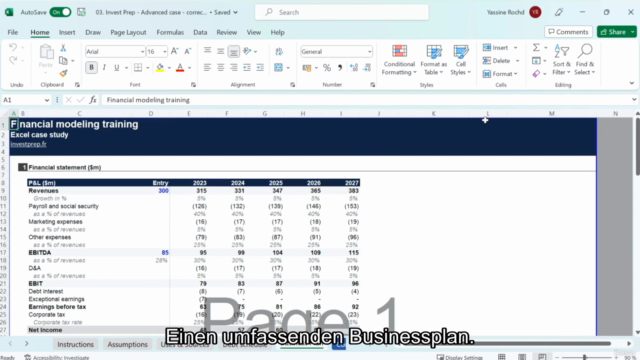Viewport: 640px width, 360px height.
Task: Click the Wrap Text icon
Action: 279,51
